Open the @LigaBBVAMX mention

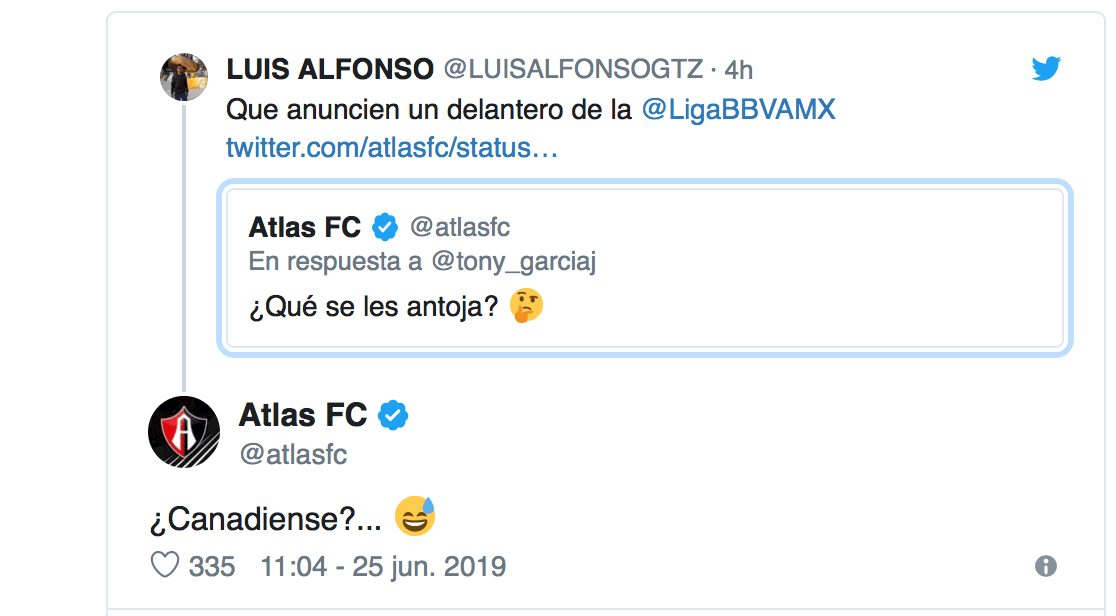[x=738, y=109]
